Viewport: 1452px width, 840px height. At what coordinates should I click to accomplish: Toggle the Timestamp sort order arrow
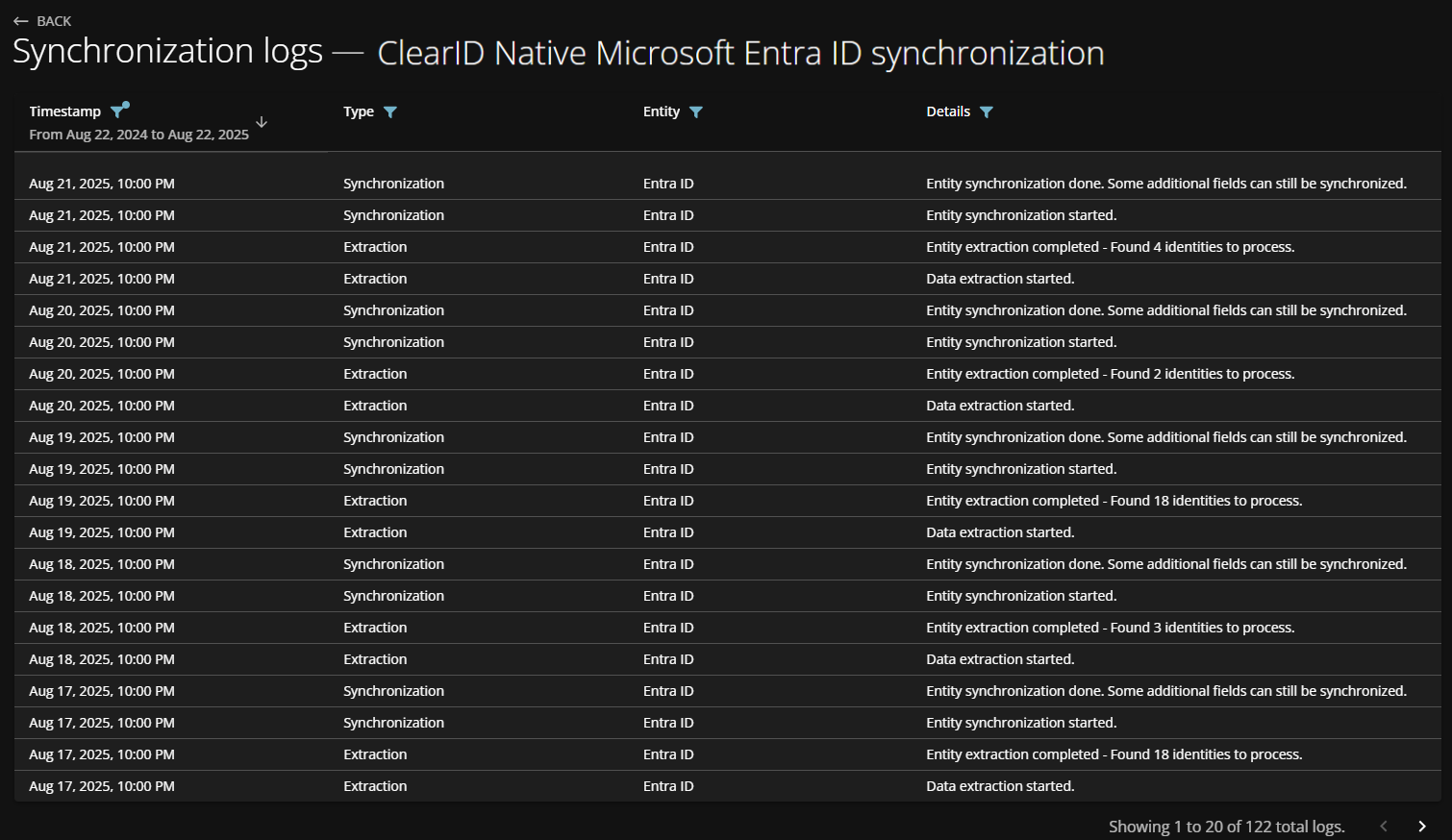tap(262, 122)
